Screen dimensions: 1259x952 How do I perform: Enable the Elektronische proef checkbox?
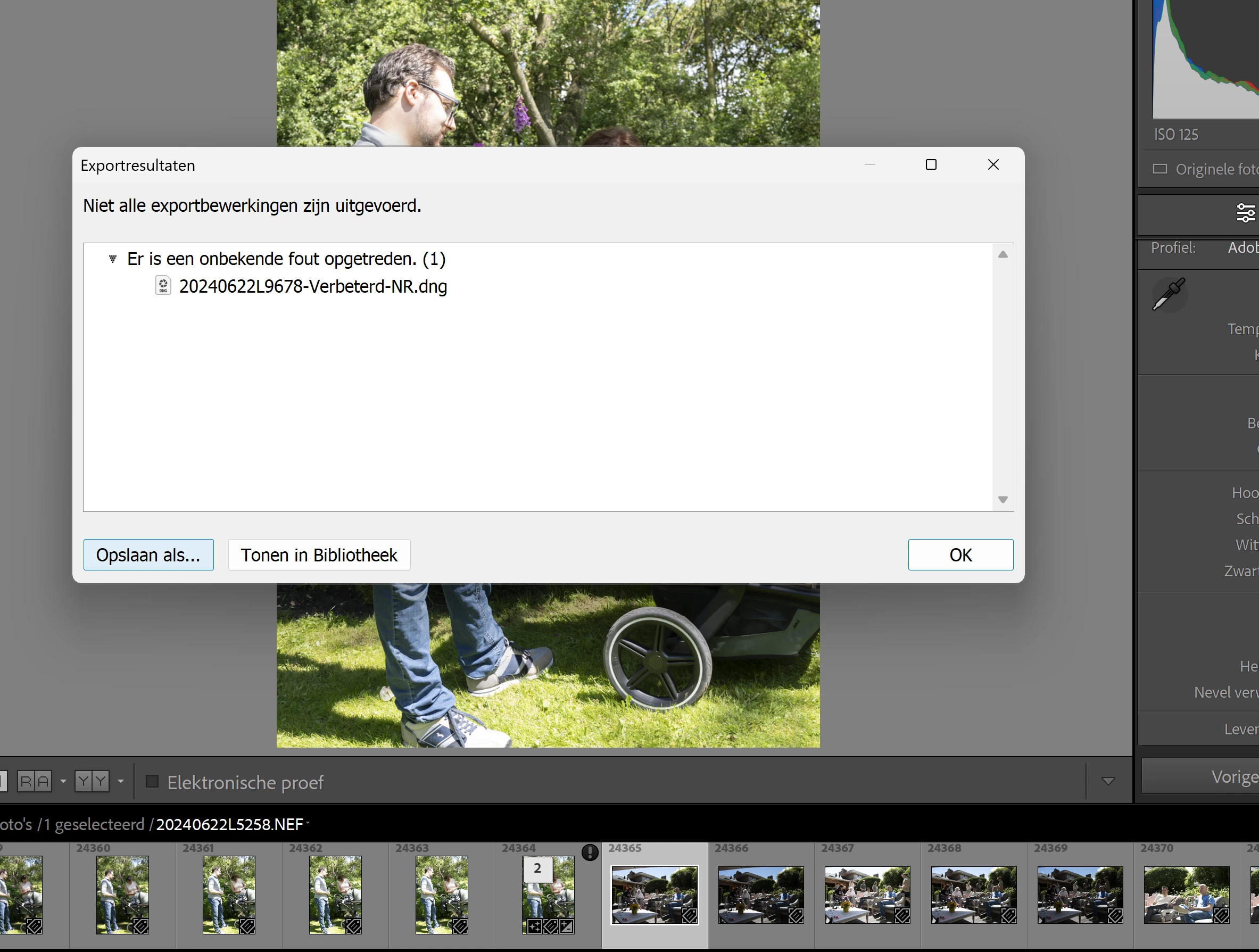pyautogui.click(x=152, y=781)
